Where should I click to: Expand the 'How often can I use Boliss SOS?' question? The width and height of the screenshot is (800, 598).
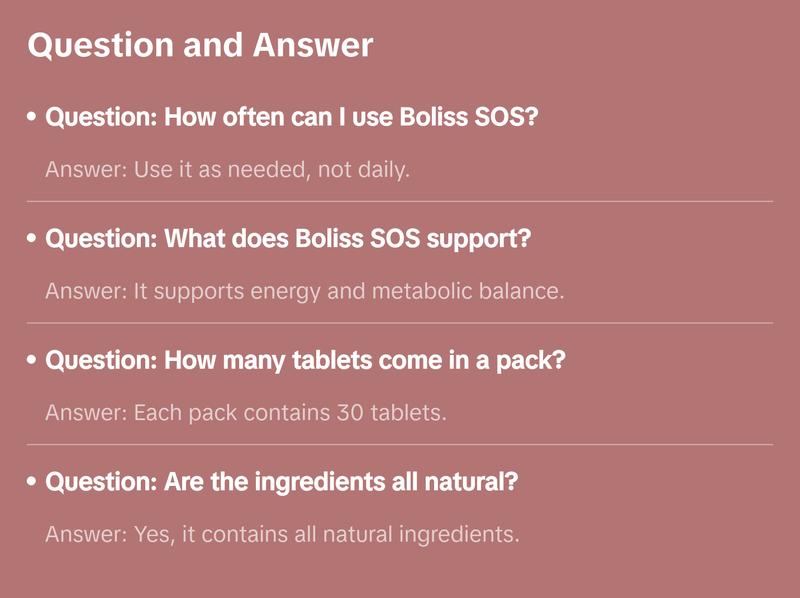[292, 117]
